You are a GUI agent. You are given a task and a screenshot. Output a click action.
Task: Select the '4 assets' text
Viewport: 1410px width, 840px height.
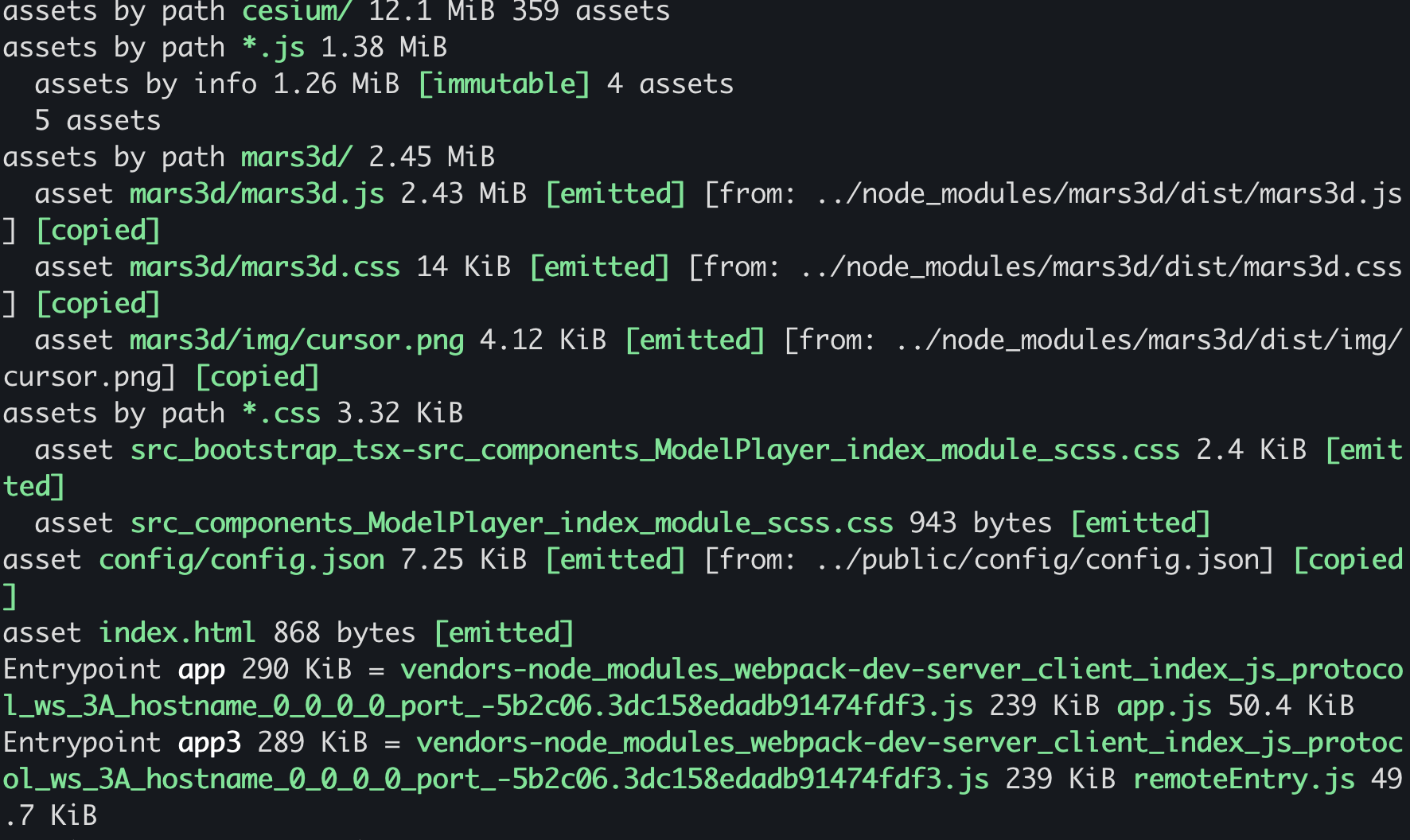click(x=670, y=84)
